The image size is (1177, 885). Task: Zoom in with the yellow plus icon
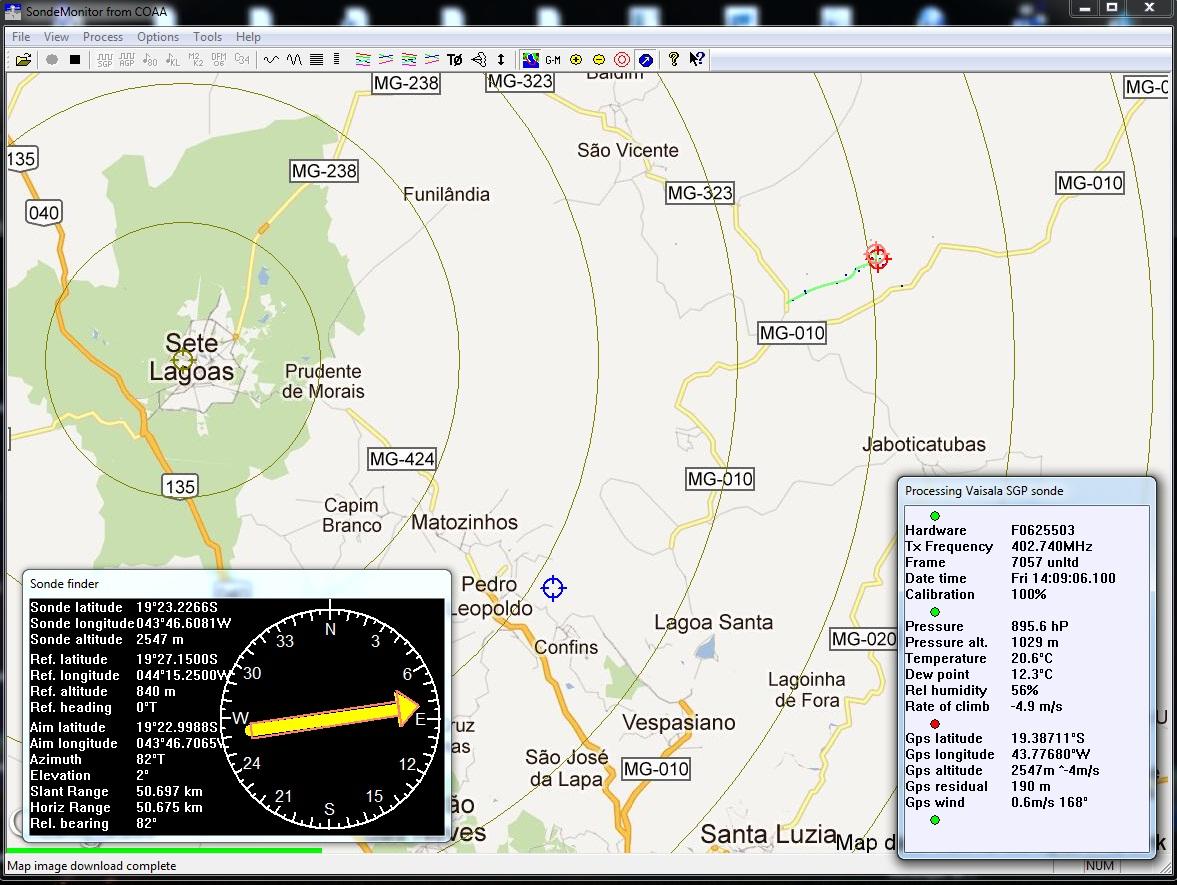[576, 59]
